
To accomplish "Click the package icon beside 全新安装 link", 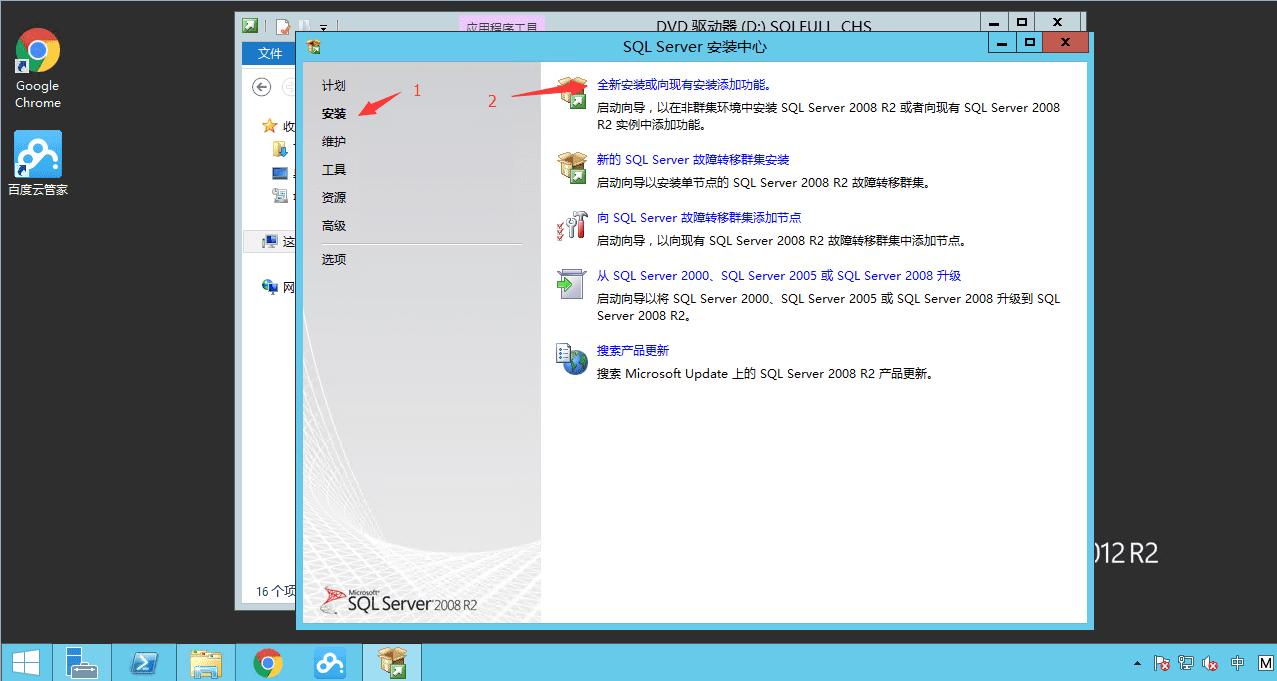I will (571, 91).
